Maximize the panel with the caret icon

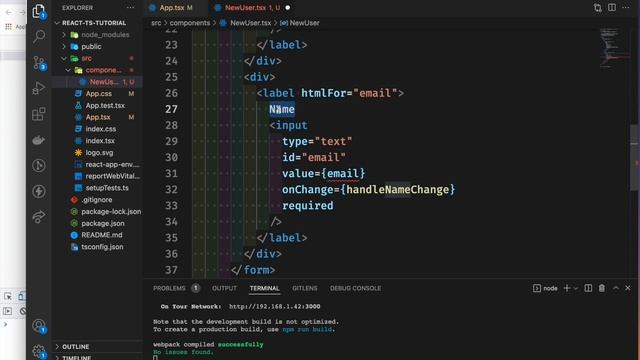click(x=616, y=288)
